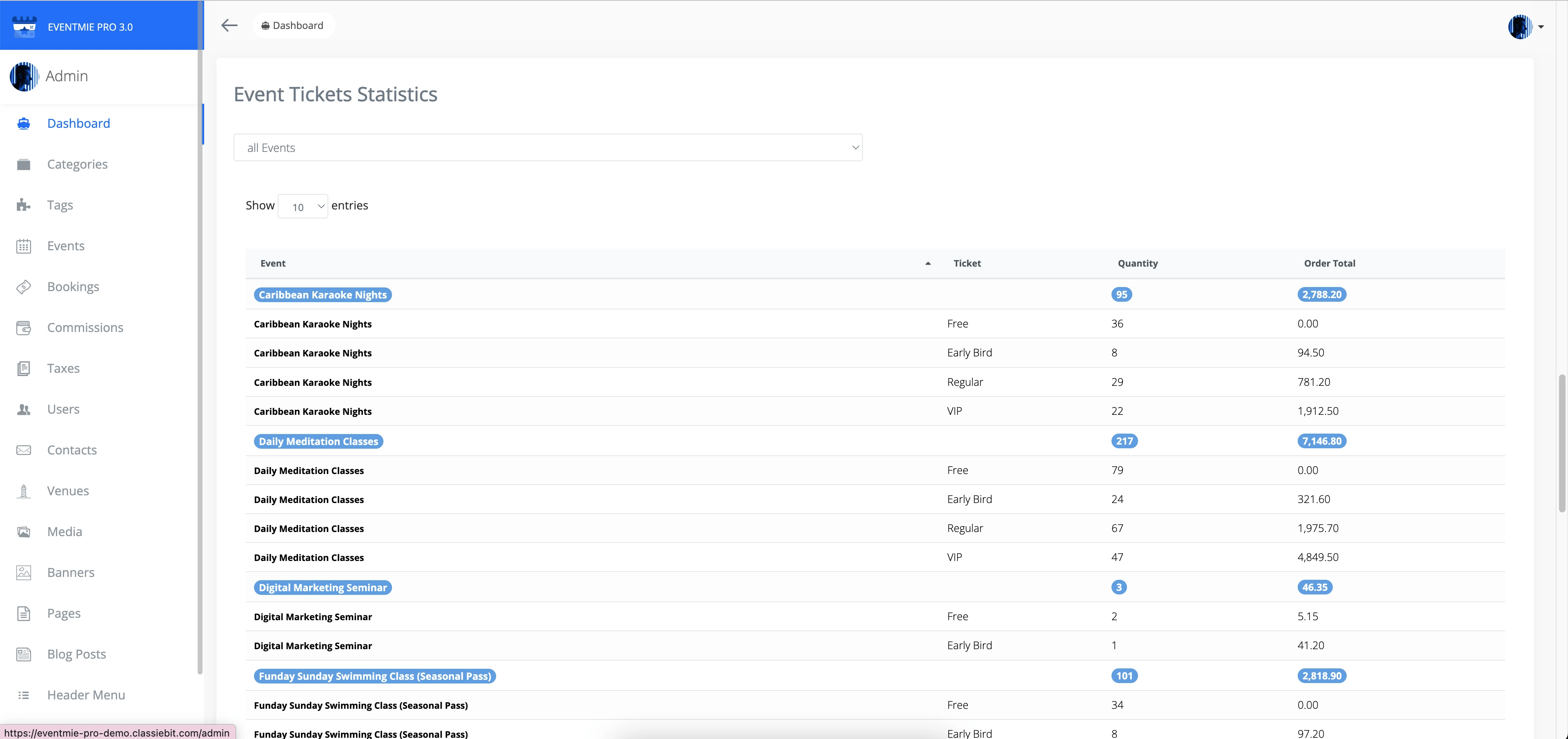Open Blog Posts in the sidebar
Screen dimensions: 1568x739
[x=77, y=654]
